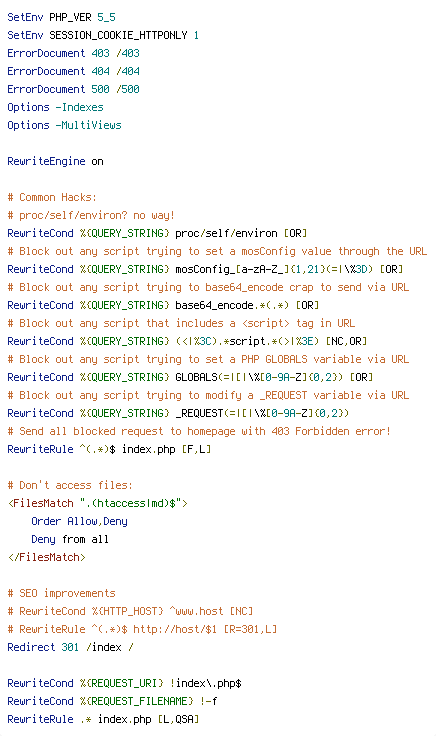Screen dimensions: 436x736
Task: Click the _REQUEST RewriteCond pattern
Action: [262, 413]
